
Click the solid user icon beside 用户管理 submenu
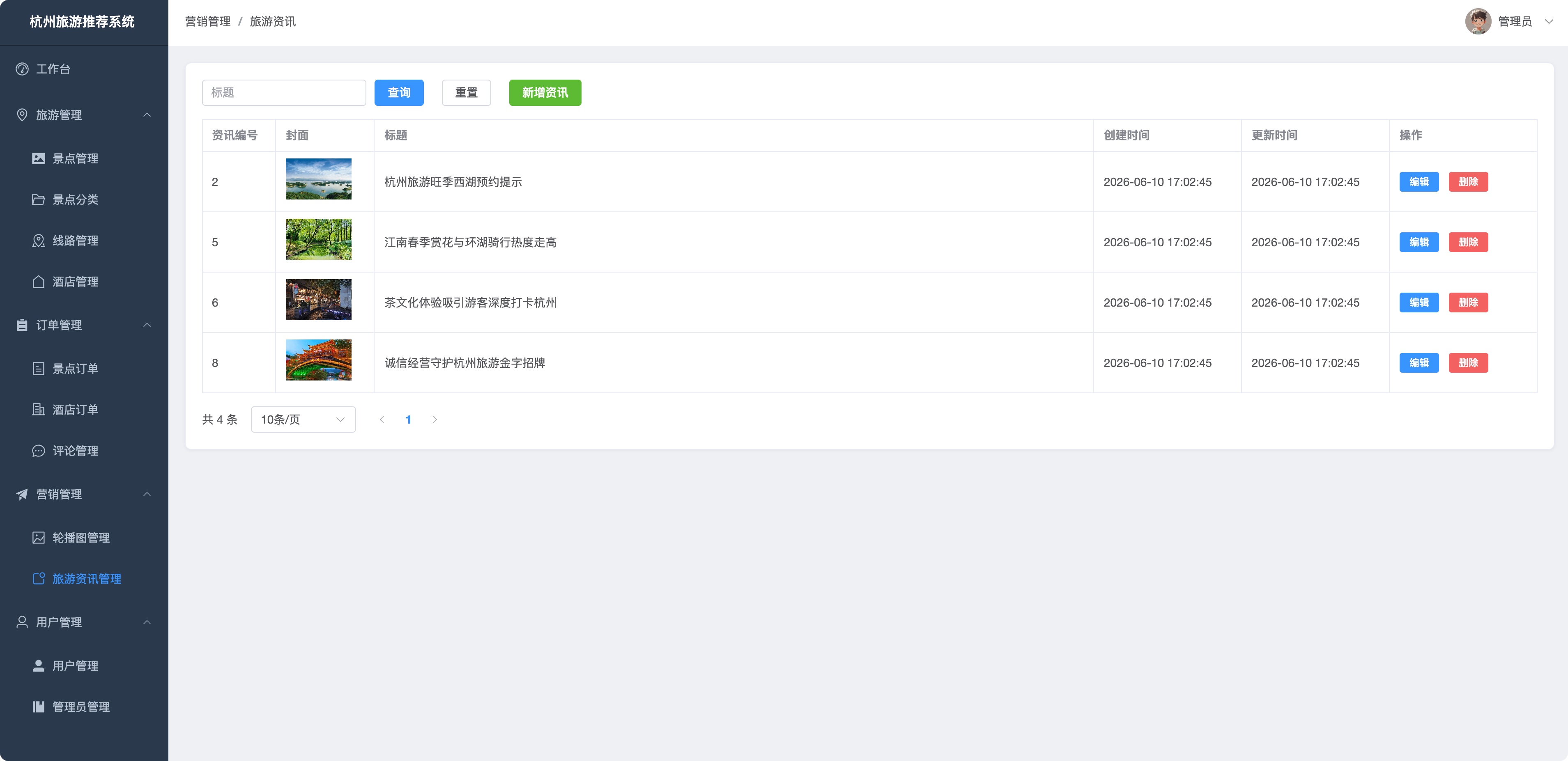[38, 665]
